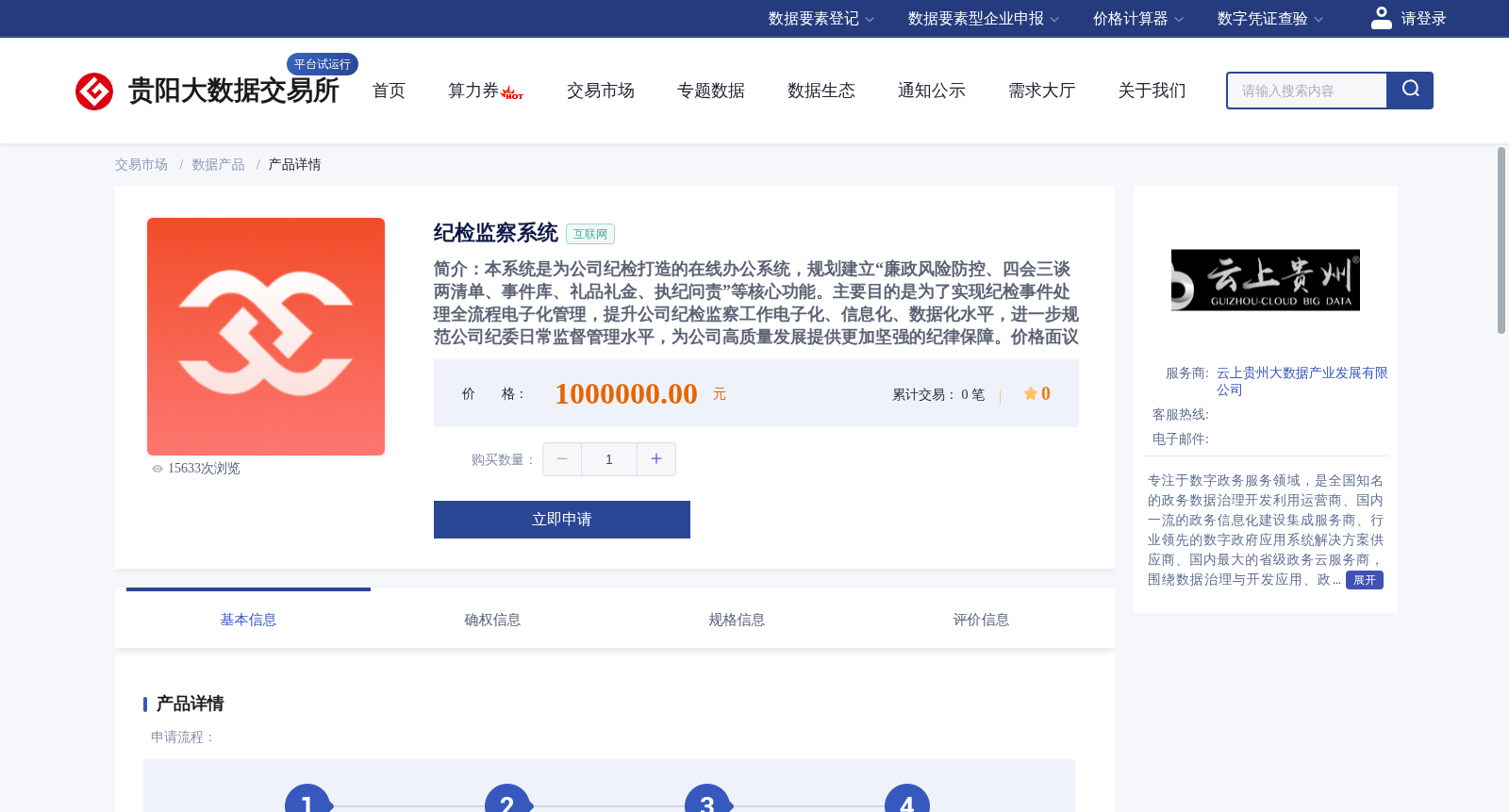Click the 平台试运行 badge
This screenshot has width=1509, height=812.
(323, 64)
